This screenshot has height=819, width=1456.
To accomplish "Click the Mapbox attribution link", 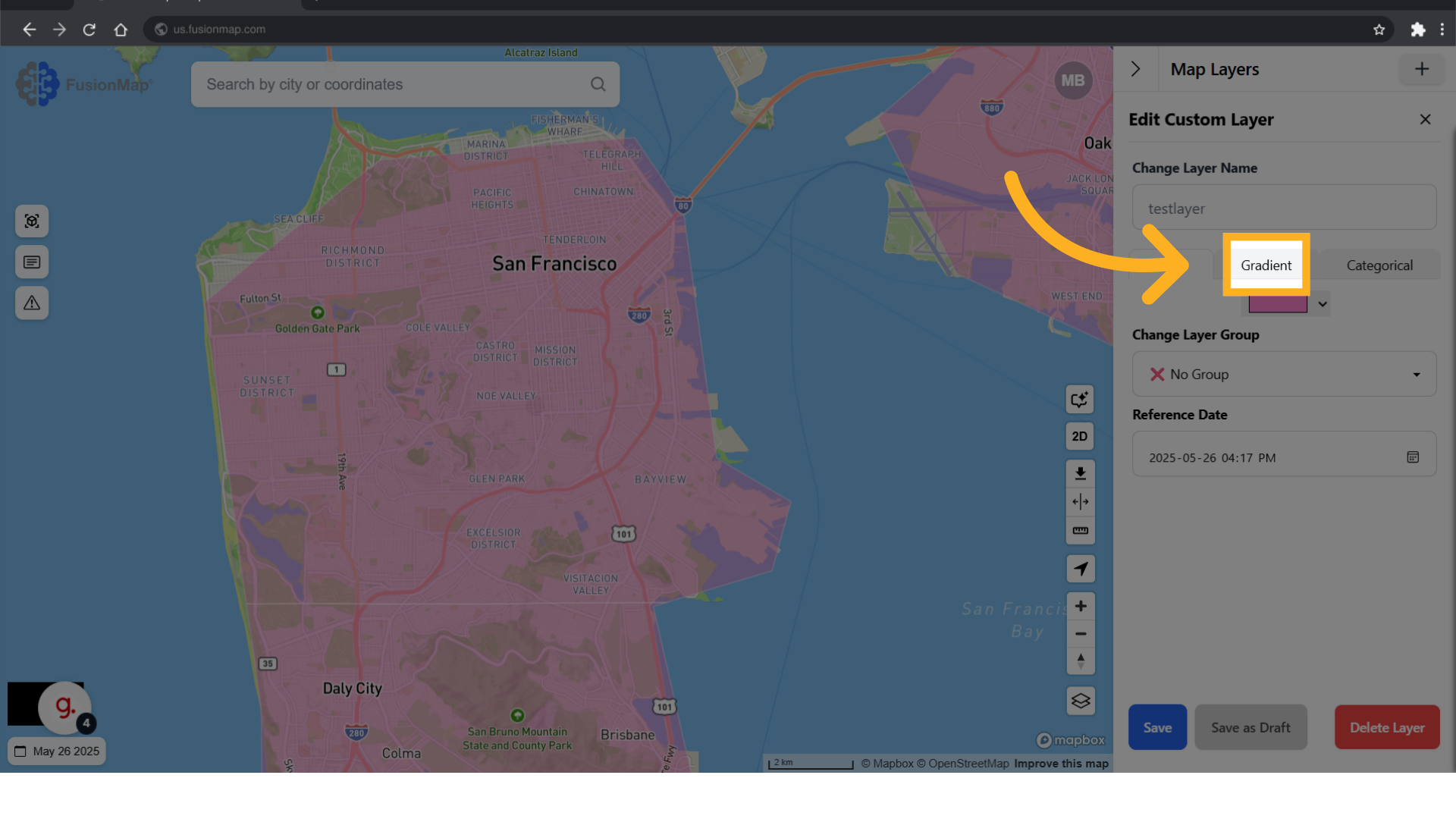I will pos(887,764).
